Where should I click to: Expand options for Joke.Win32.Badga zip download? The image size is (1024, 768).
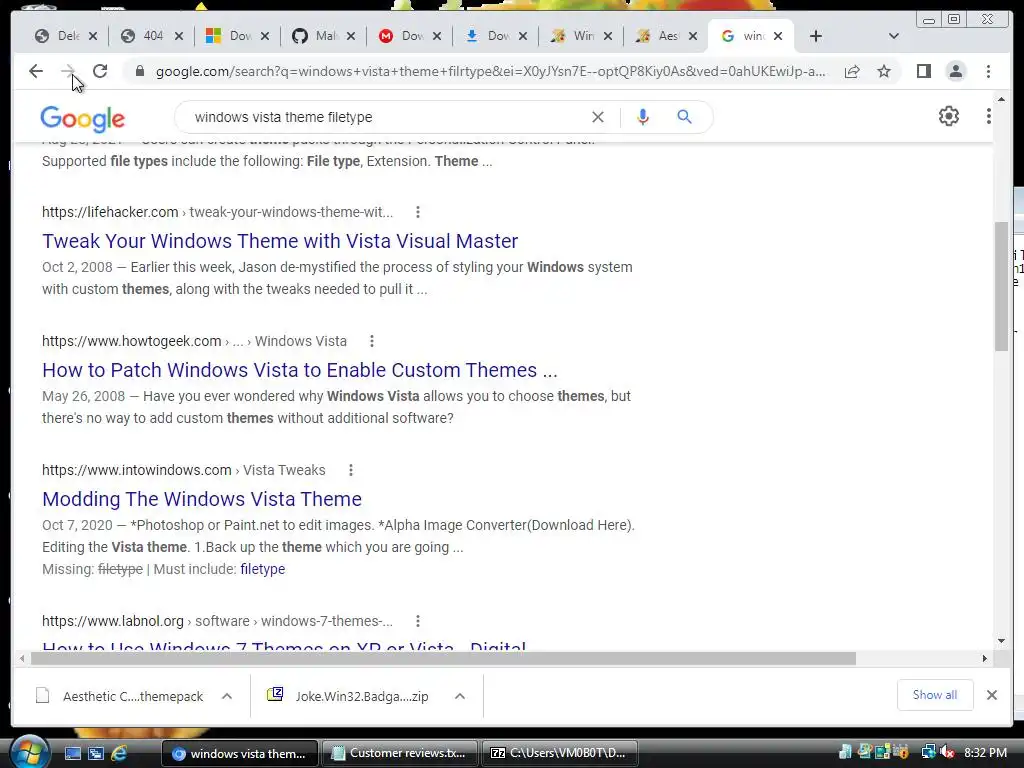point(460,696)
